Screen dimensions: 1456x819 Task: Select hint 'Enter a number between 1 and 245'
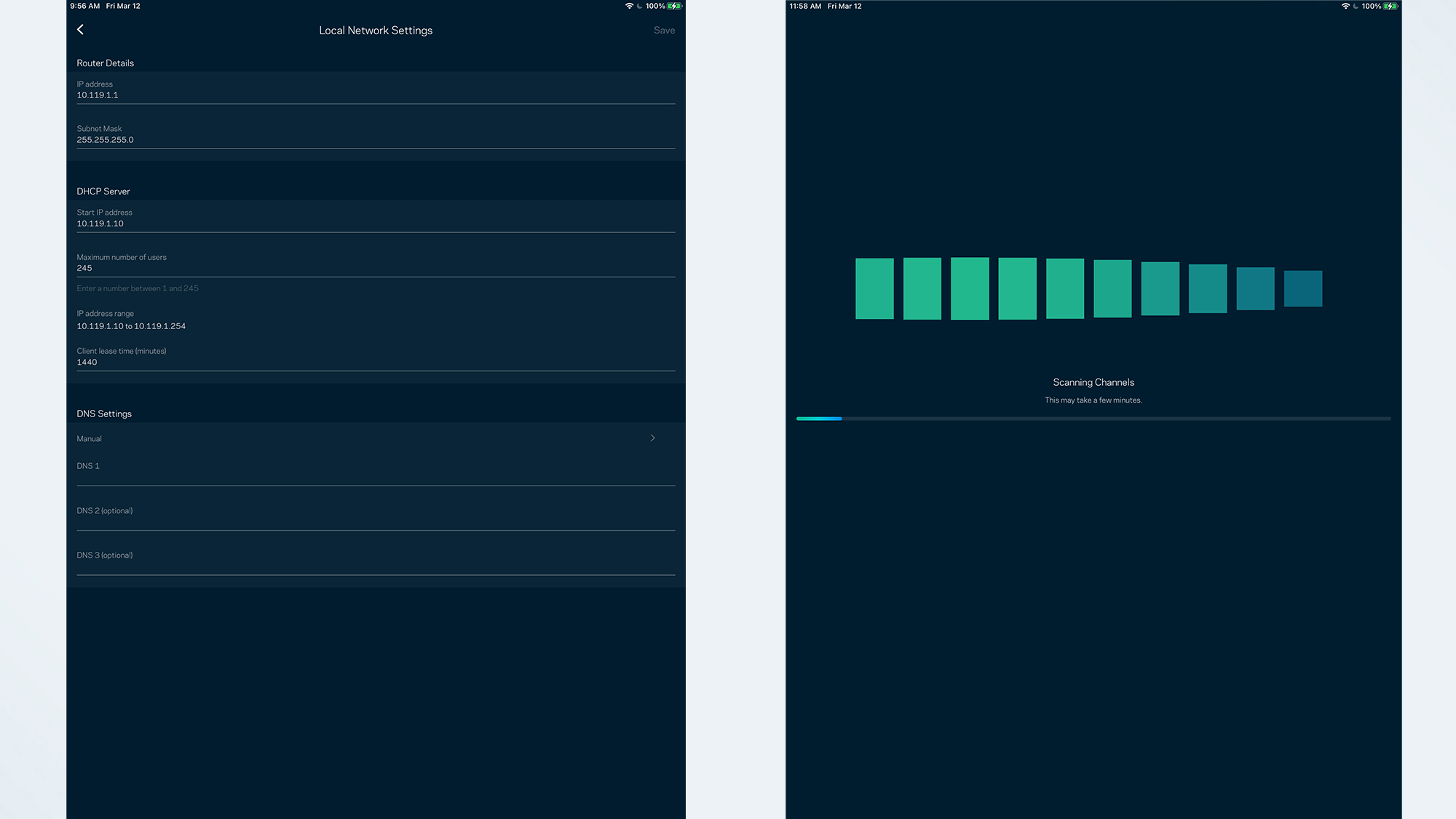click(x=138, y=288)
